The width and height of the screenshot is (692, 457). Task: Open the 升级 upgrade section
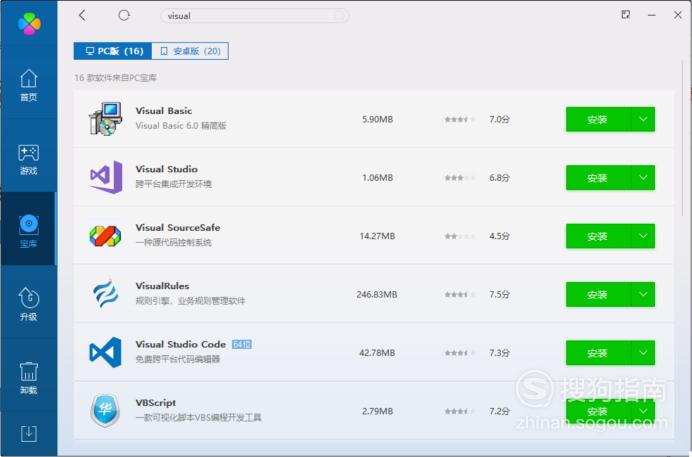point(29,304)
